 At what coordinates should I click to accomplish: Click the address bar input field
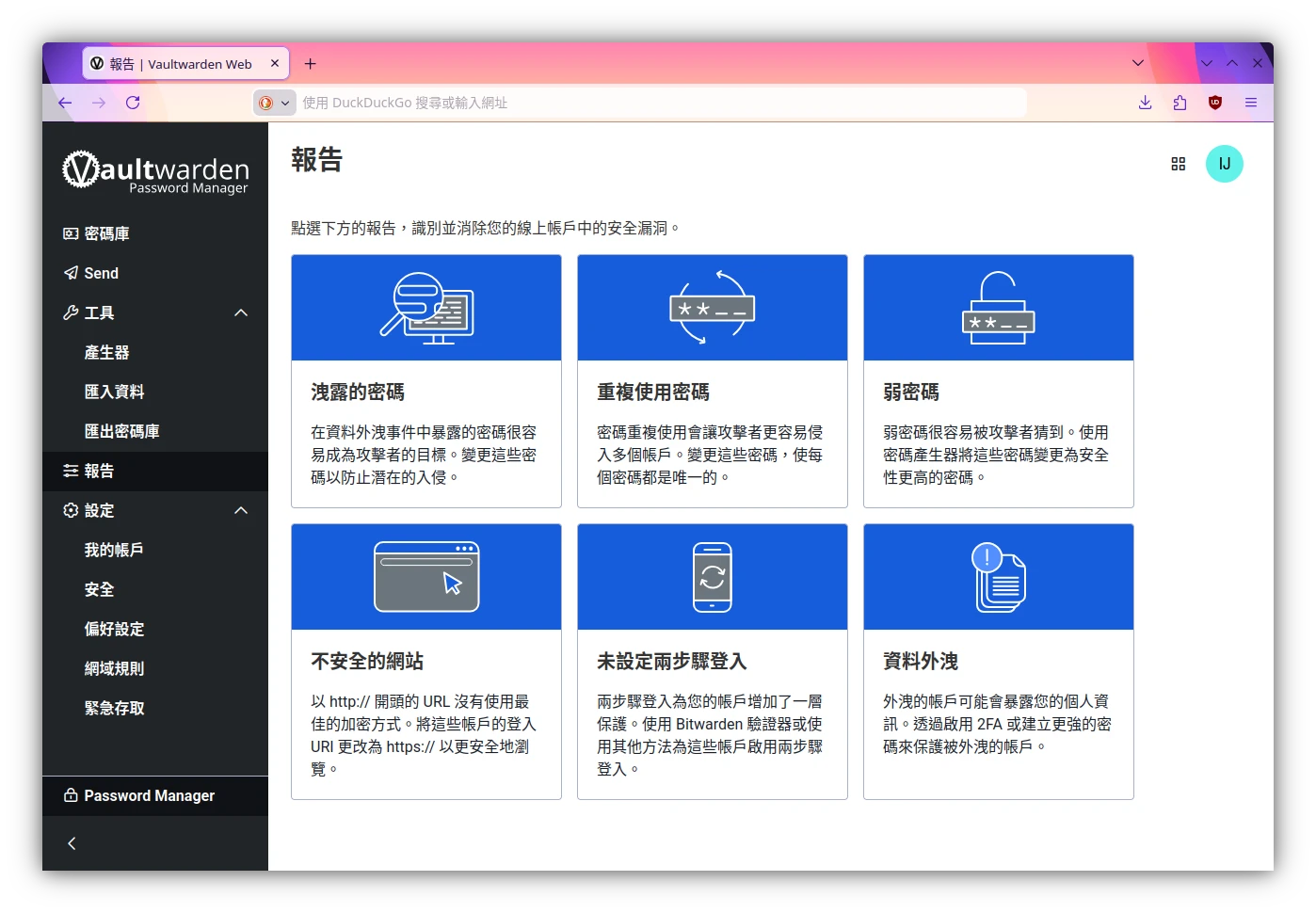click(x=659, y=103)
